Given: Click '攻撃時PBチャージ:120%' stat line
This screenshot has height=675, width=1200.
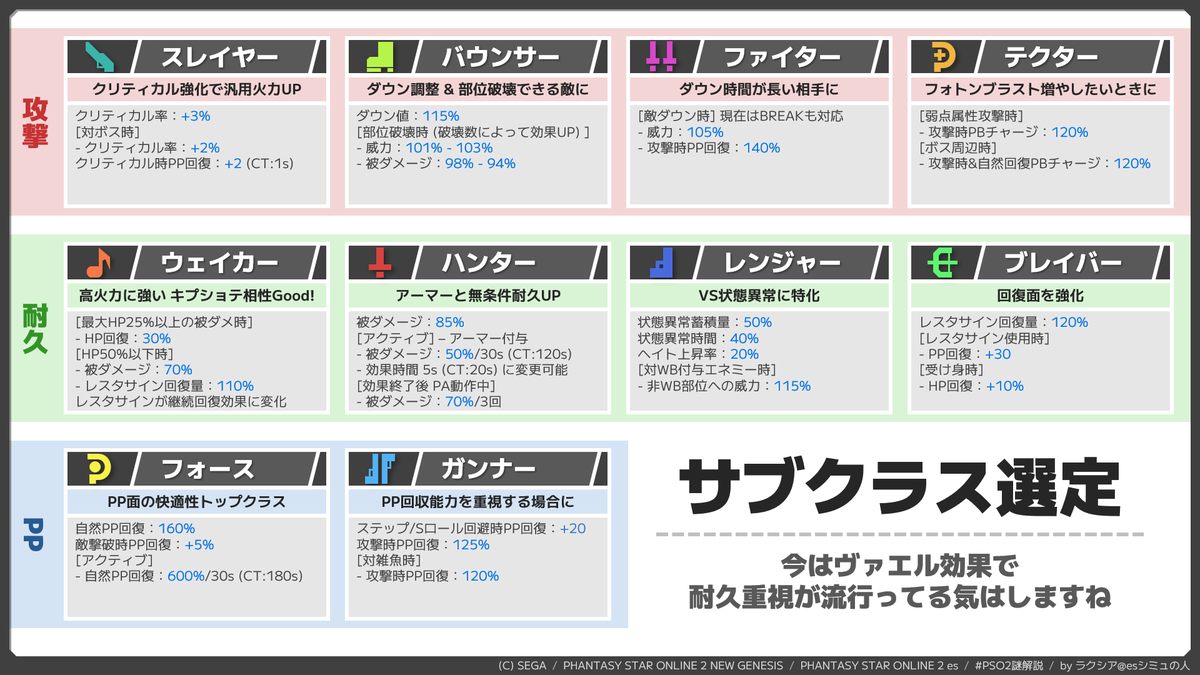Looking at the screenshot, I should (x=1004, y=132).
